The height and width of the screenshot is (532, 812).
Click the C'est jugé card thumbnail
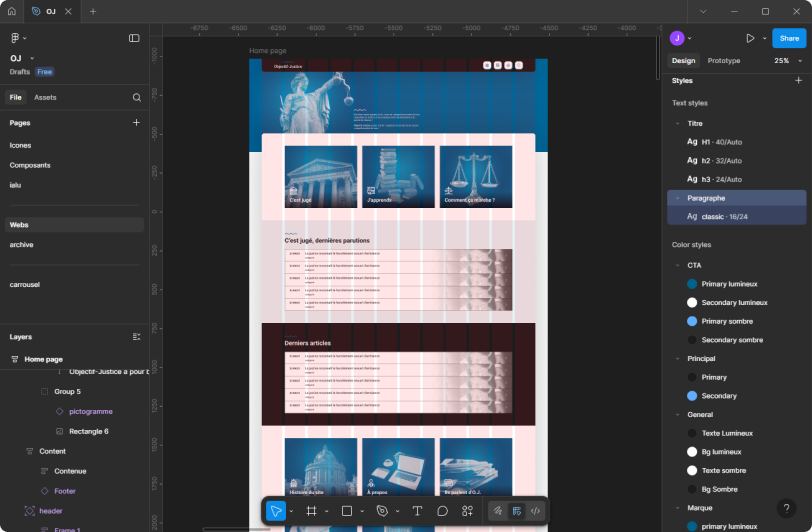(x=321, y=177)
